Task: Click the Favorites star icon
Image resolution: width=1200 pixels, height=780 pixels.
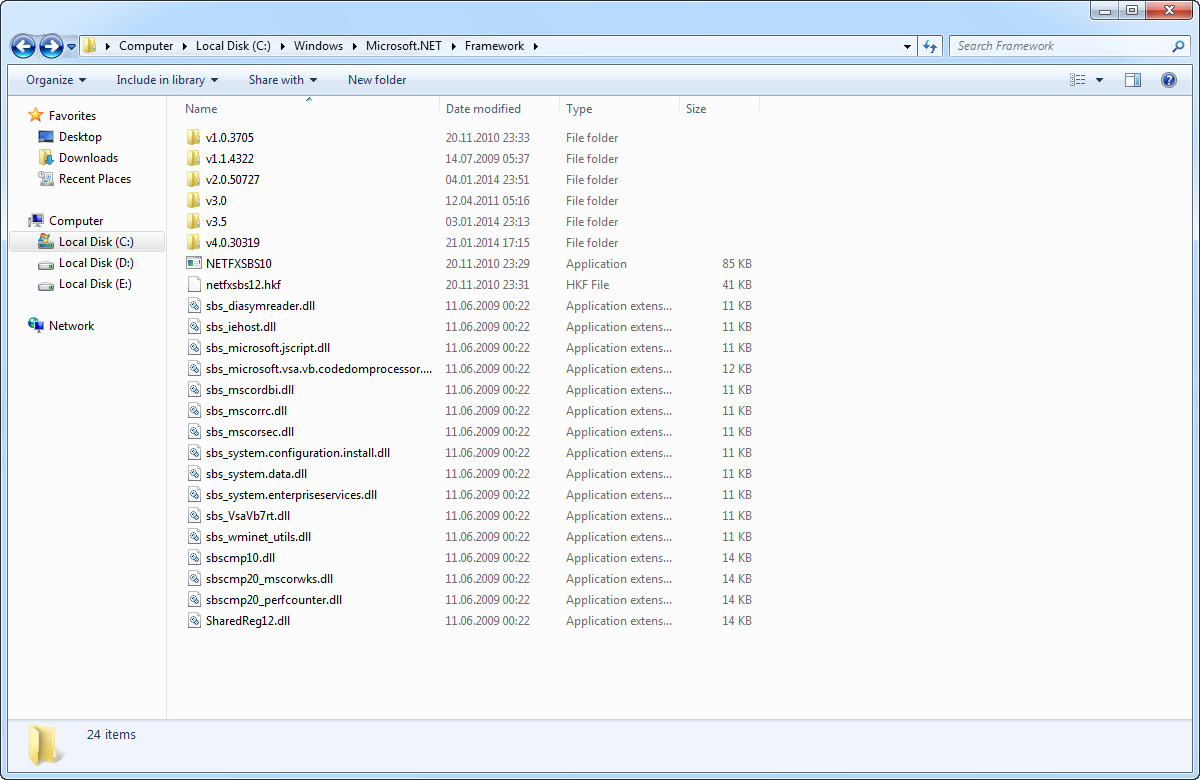Action: click(x=36, y=115)
